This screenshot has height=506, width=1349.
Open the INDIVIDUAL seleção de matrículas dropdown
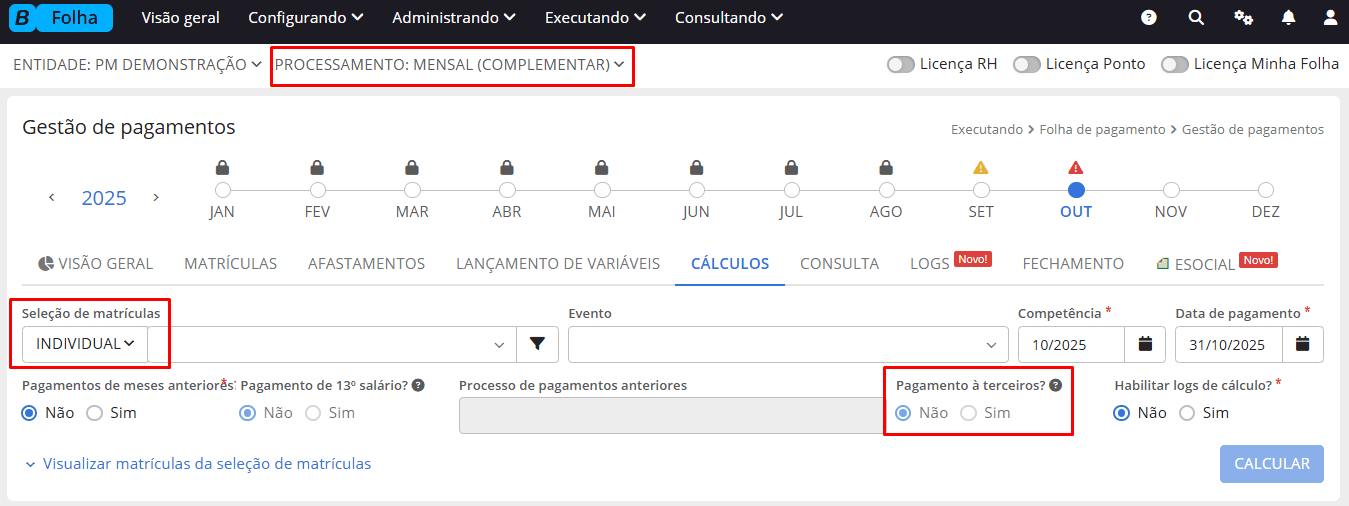click(85, 344)
